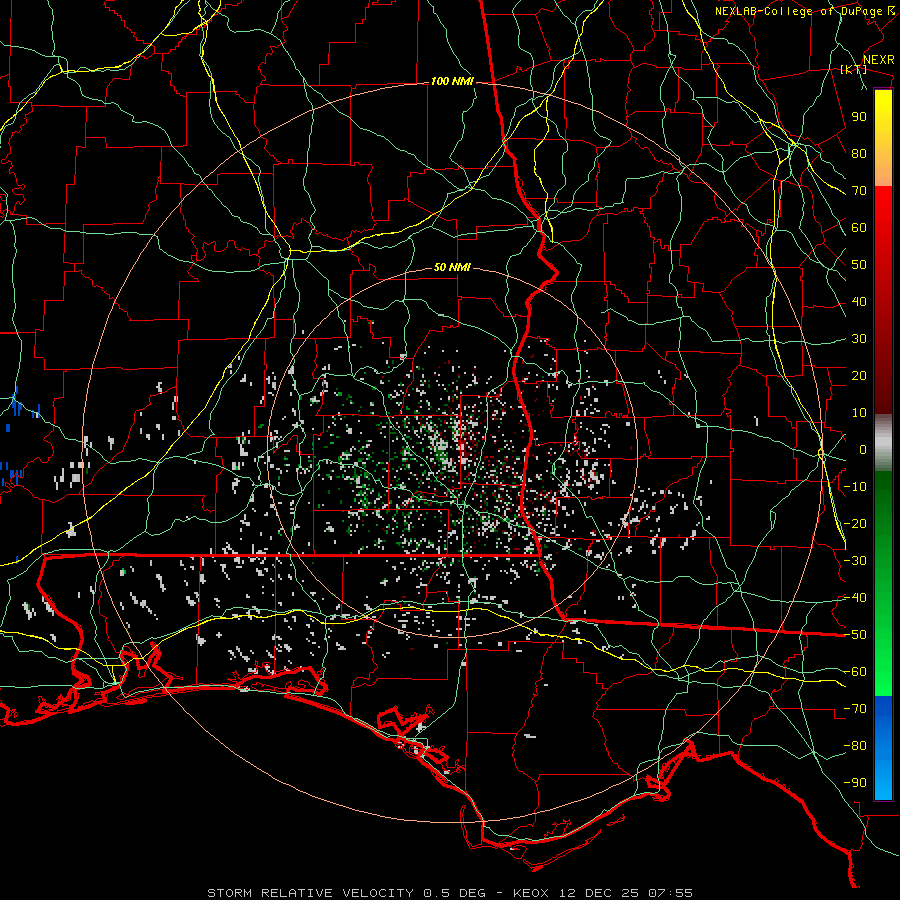
Task: Click the KEOX radar site identifier
Action: pos(531,893)
